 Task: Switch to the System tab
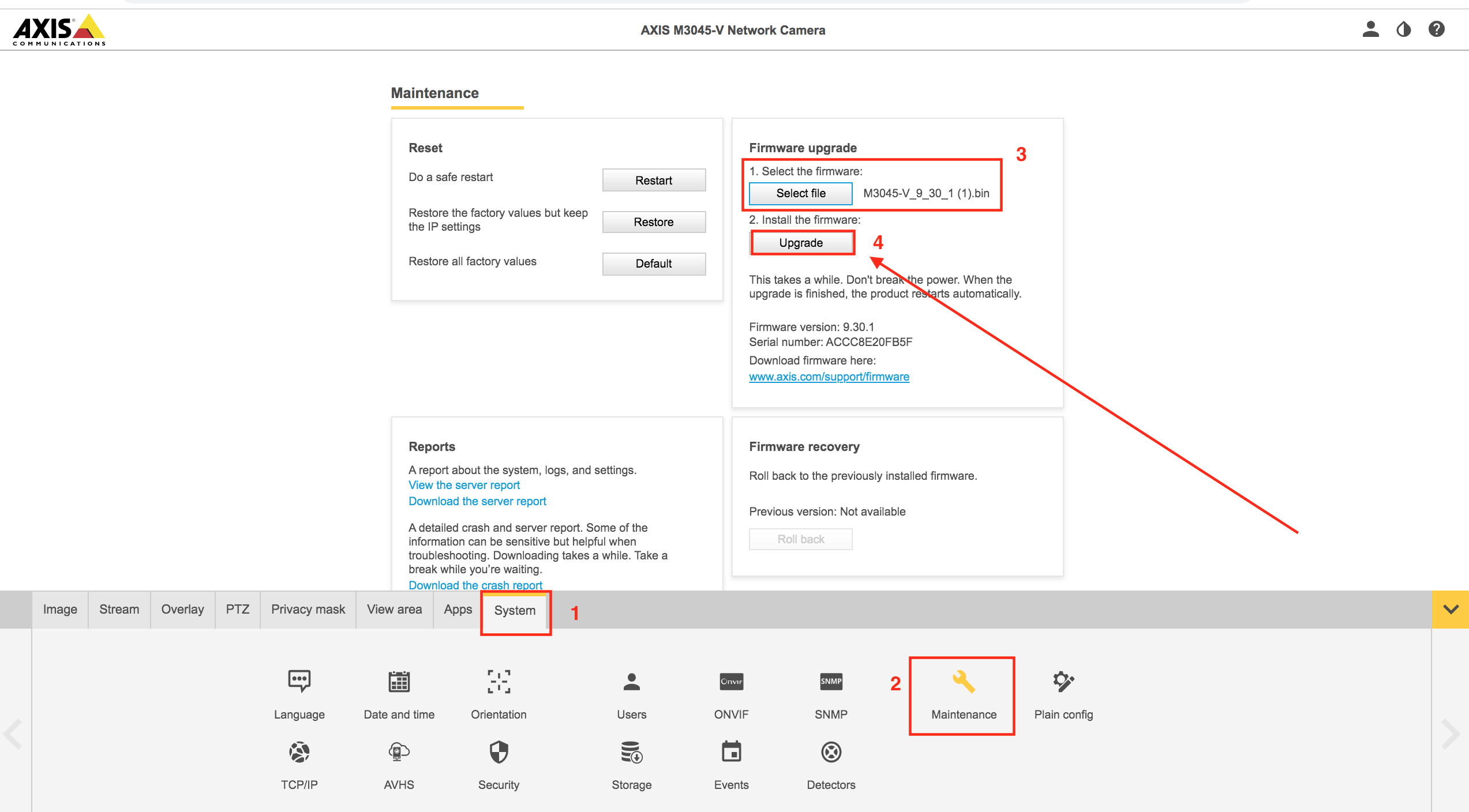coord(515,610)
